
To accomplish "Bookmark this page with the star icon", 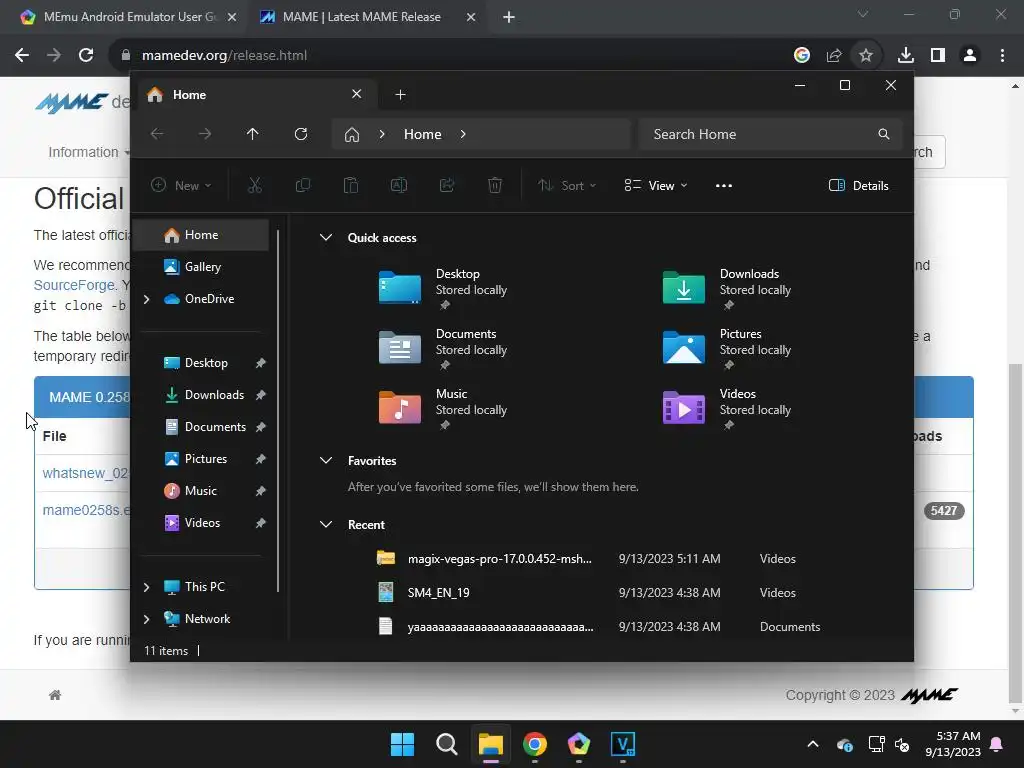I will (866, 56).
